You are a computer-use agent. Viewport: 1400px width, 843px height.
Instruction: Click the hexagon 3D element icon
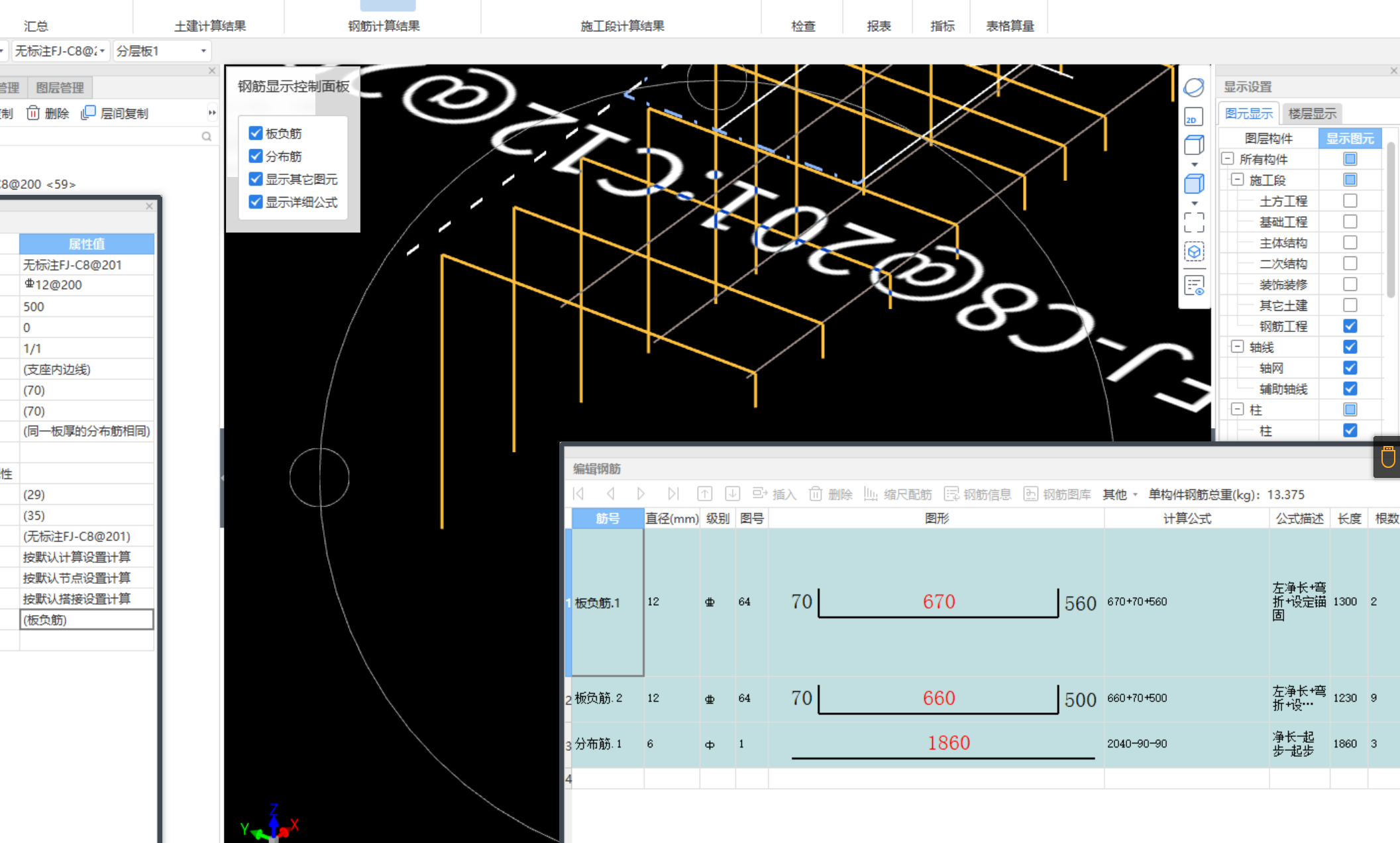(x=1194, y=252)
